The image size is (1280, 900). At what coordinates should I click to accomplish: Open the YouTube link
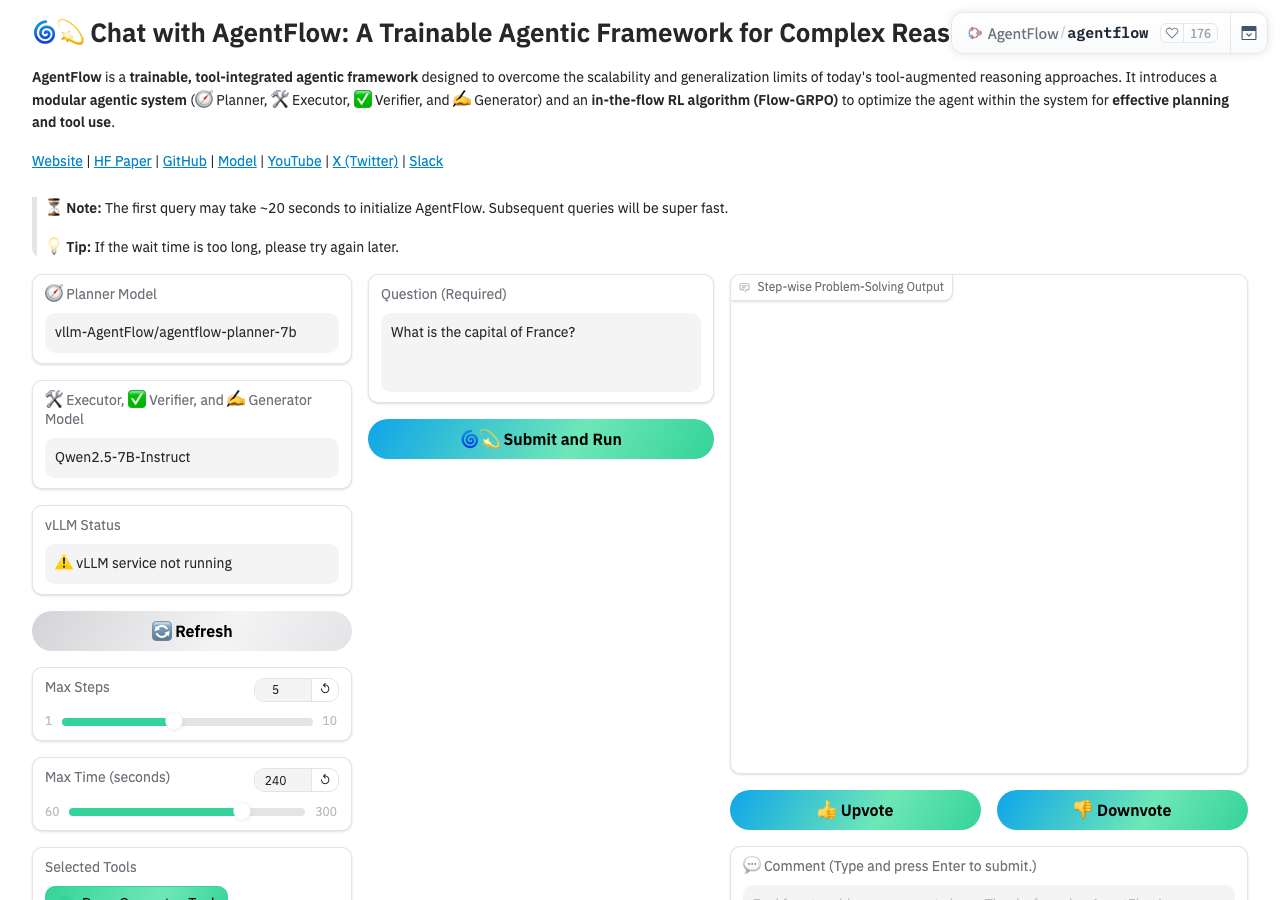click(x=295, y=161)
